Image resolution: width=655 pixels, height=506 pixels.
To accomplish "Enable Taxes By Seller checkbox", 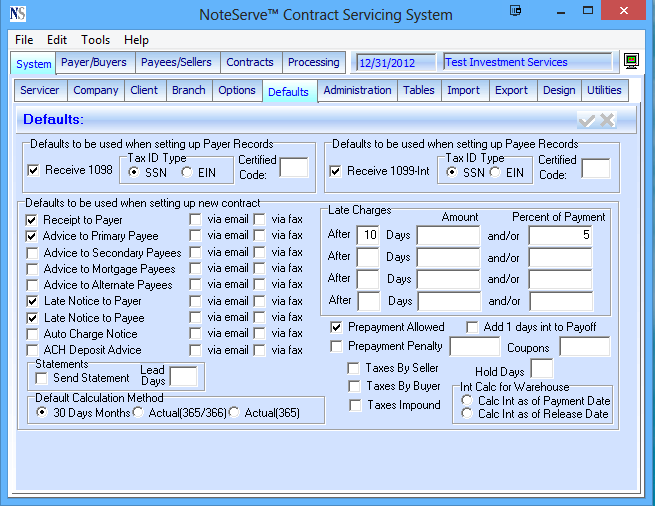I will (x=354, y=368).
